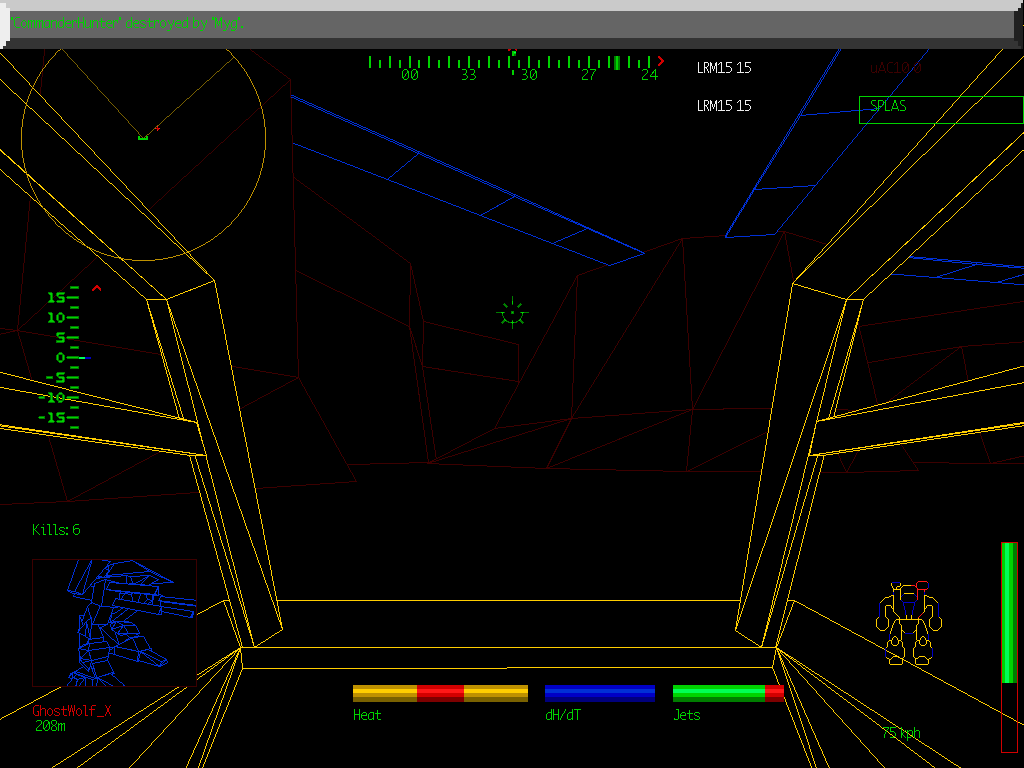
Task: Click the GhostWolf_X target name label
Action: tap(72, 711)
